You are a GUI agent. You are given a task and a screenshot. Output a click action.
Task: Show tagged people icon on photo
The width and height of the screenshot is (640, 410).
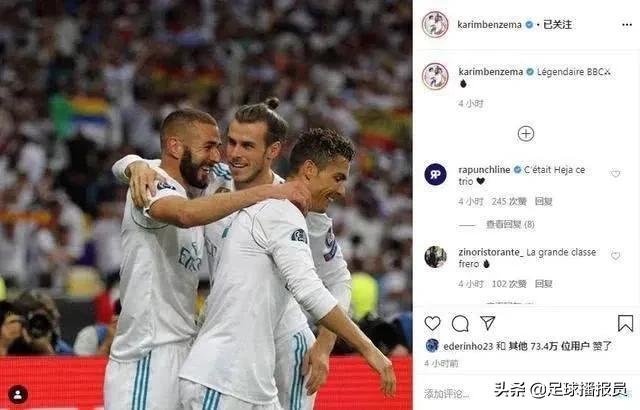coord(18,394)
